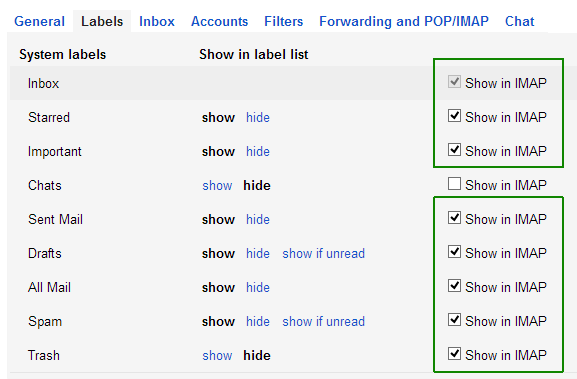The height and width of the screenshot is (379, 577).
Task: Open Forwarding and POP/IMAP tab
Action: 404,21
